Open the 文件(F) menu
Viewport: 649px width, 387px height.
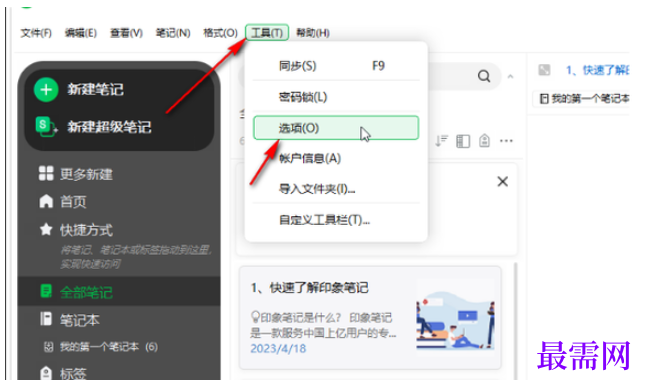click(36, 33)
